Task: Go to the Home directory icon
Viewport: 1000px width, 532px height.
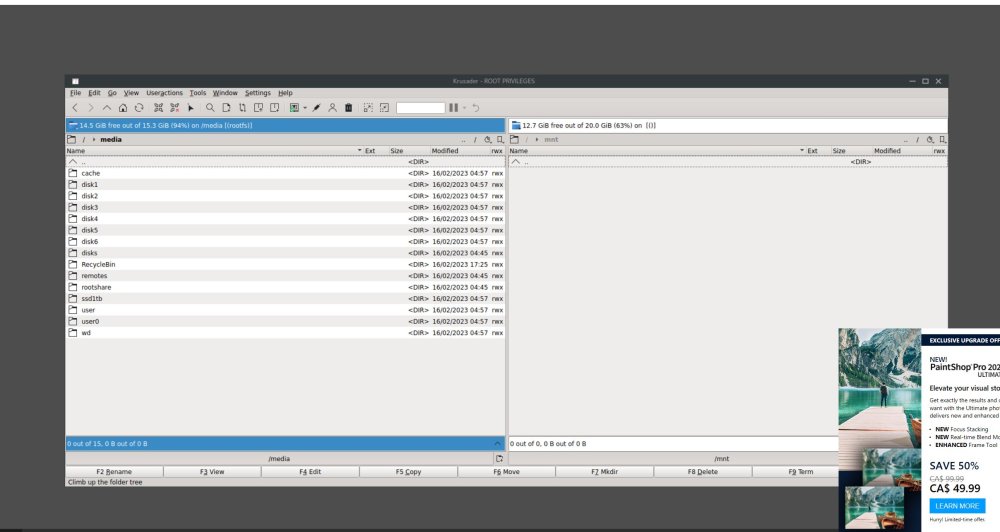Action: (x=123, y=108)
